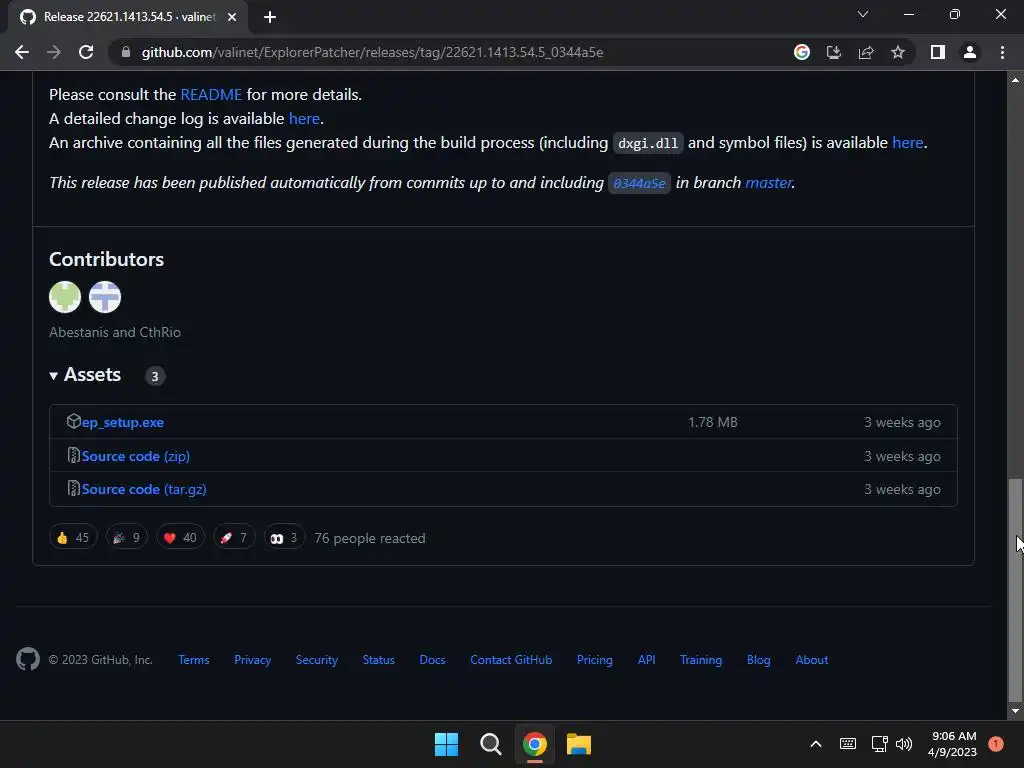Download Source code (tar.gz)
The width and height of the screenshot is (1024, 768).
click(144, 490)
